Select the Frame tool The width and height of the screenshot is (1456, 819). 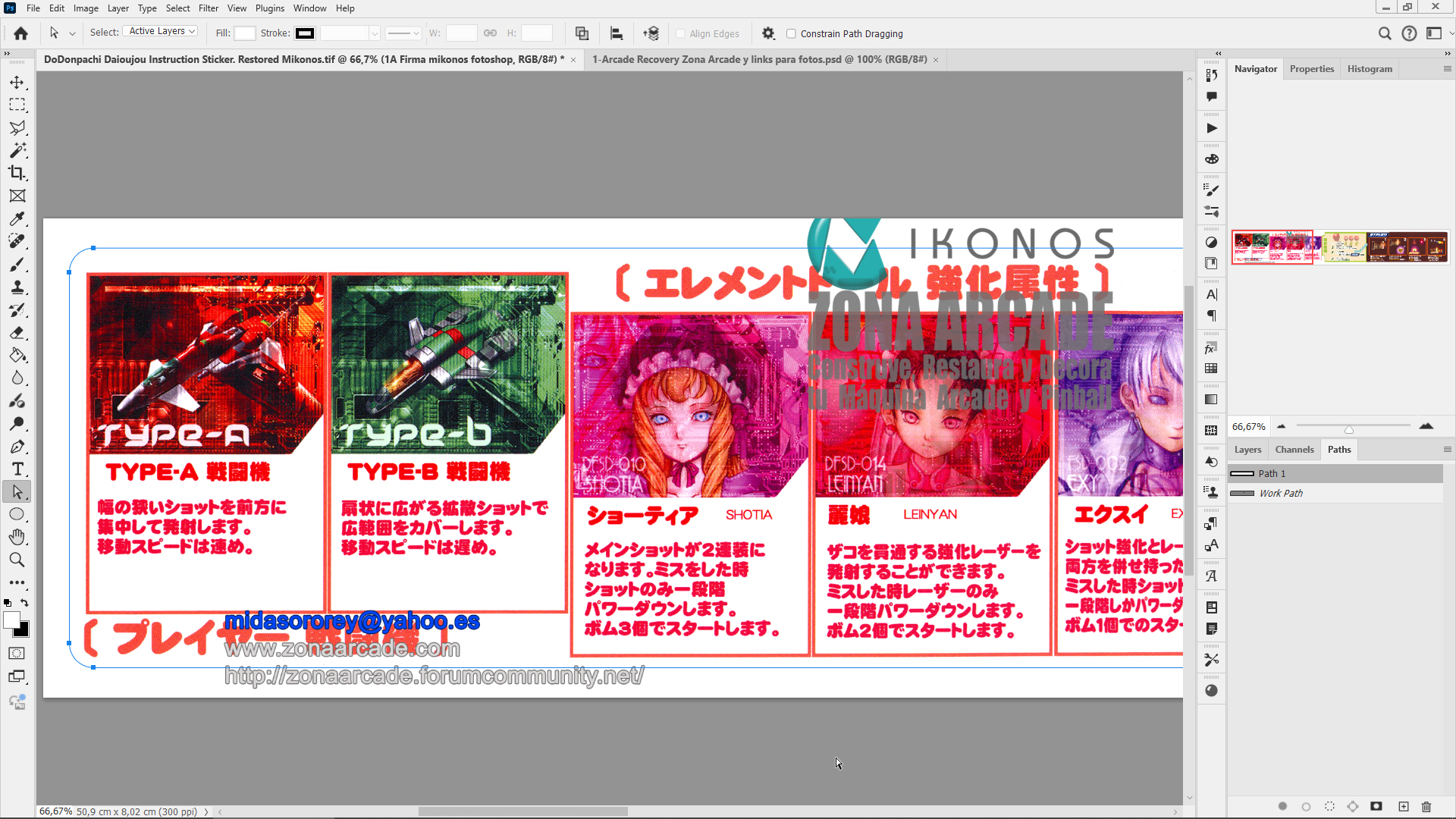click(17, 196)
